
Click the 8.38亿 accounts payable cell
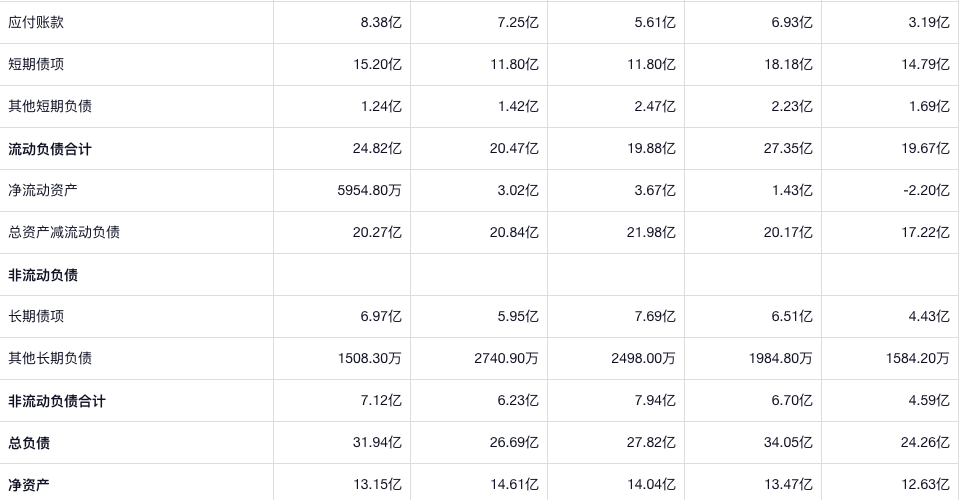381,22
